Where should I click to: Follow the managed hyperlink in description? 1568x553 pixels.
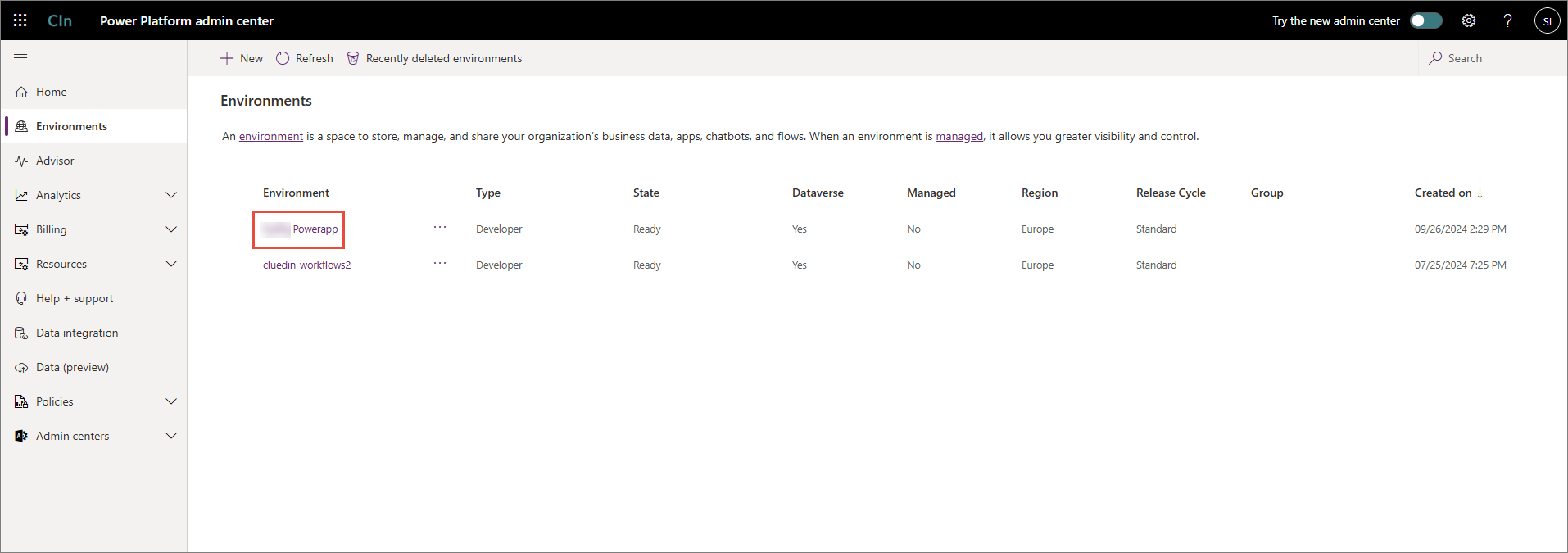pos(959,136)
